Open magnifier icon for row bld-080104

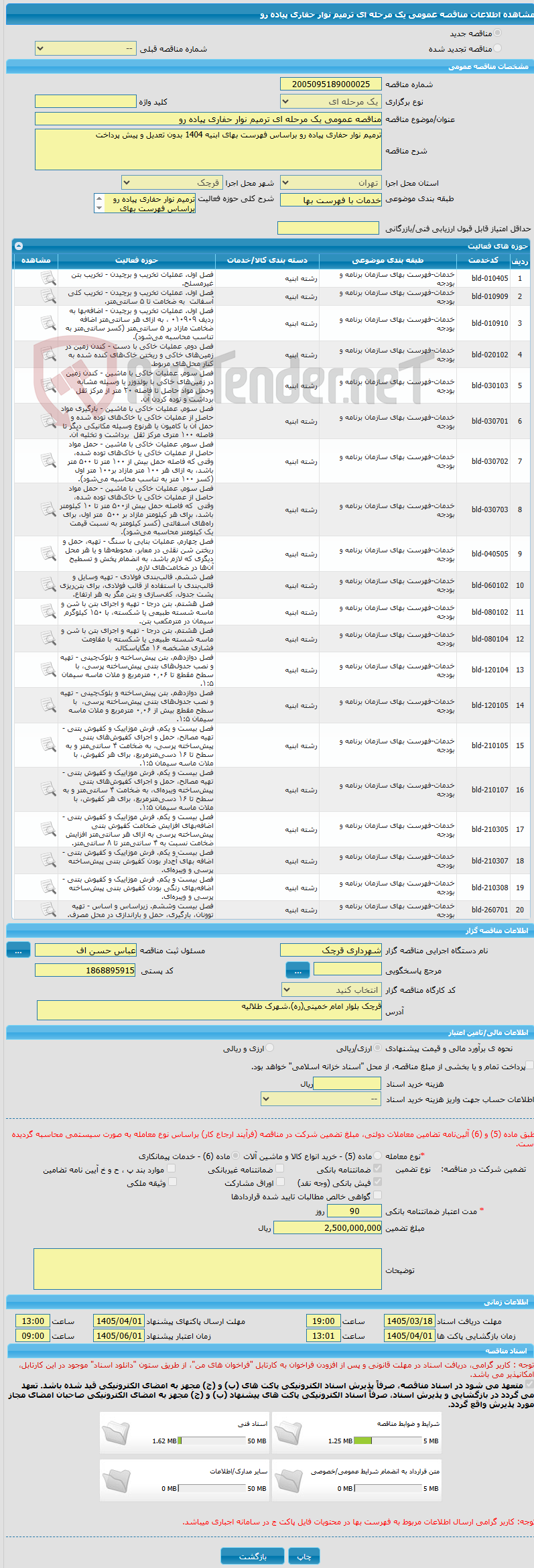click(x=48, y=639)
